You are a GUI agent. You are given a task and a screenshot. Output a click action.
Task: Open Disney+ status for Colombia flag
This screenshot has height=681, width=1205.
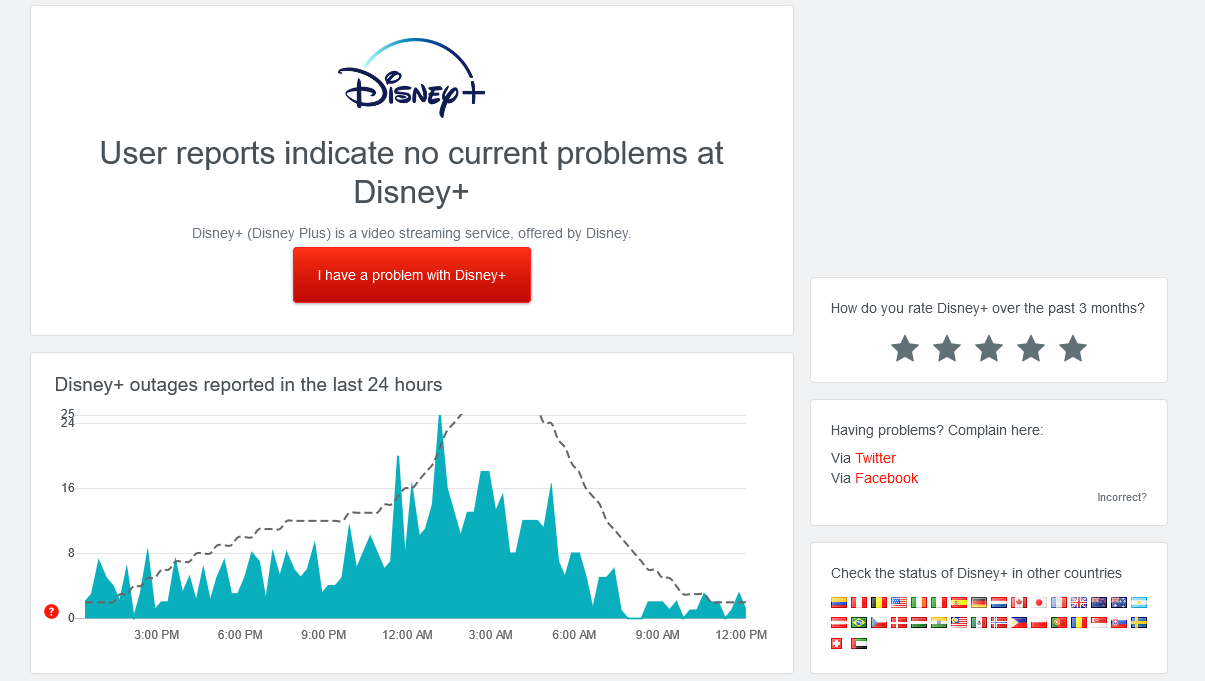tap(839, 602)
